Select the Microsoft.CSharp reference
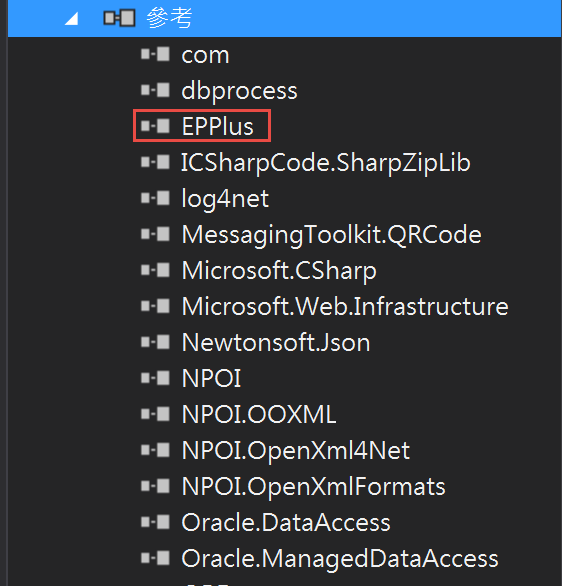Screen dimensions: 562x586 (x=279, y=271)
